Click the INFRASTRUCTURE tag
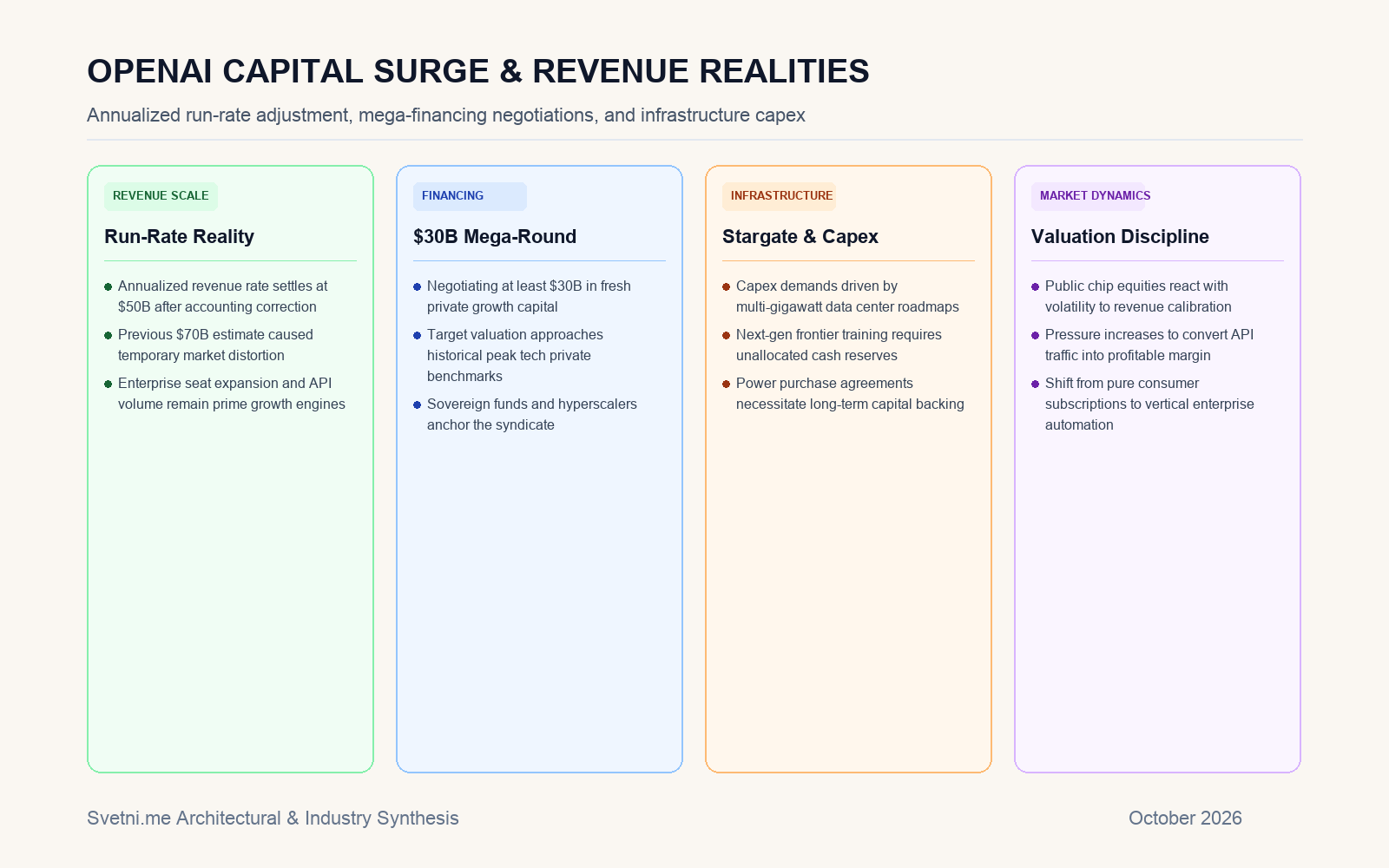Screen dimensions: 1389x868 780,196
